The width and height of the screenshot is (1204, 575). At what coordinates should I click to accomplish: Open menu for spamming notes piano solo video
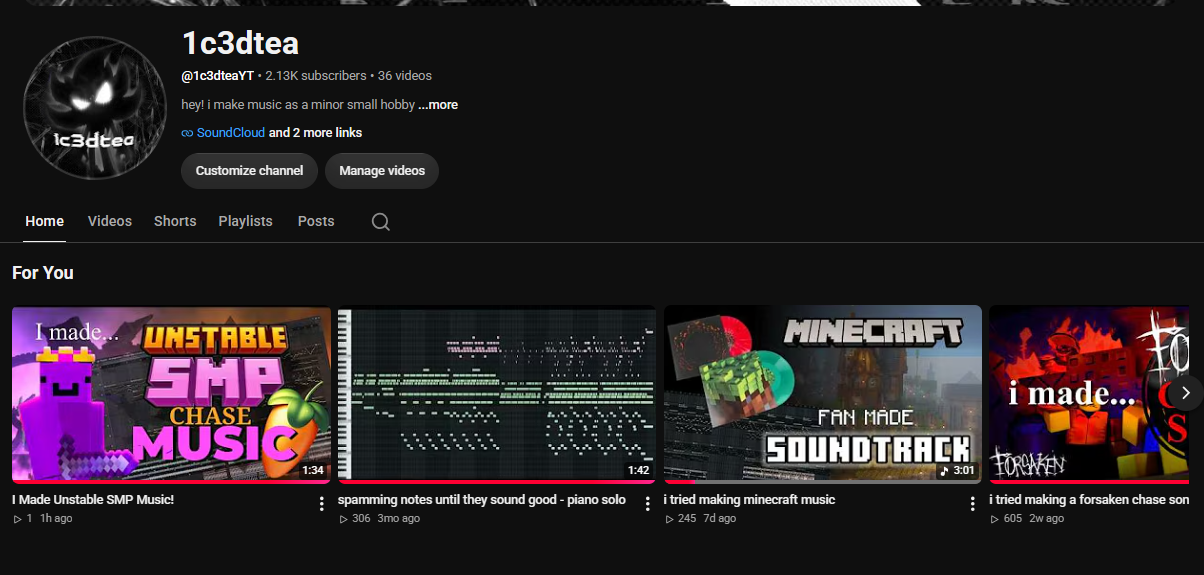click(647, 504)
